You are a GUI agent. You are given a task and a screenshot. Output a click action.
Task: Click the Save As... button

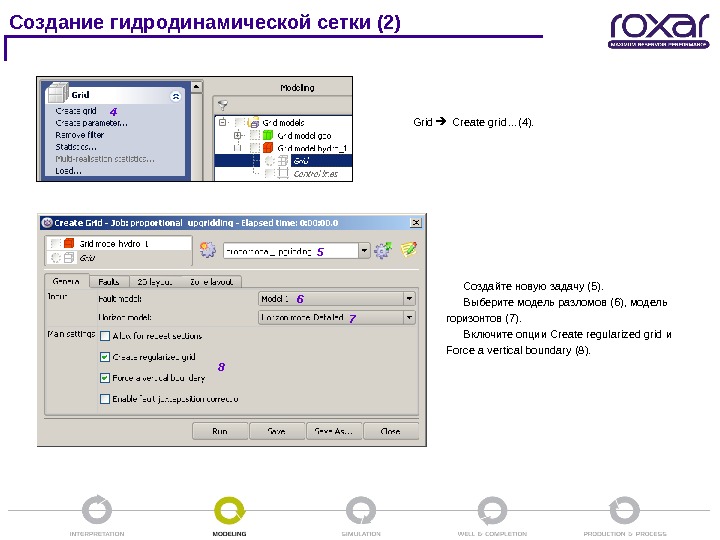[334, 431]
